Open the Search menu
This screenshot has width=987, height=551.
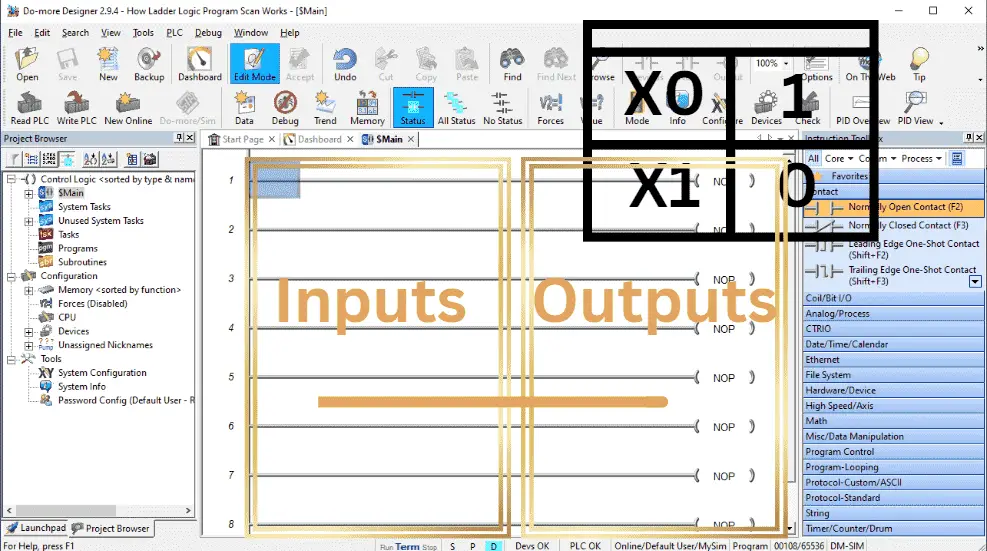pyautogui.click(x=76, y=33)
